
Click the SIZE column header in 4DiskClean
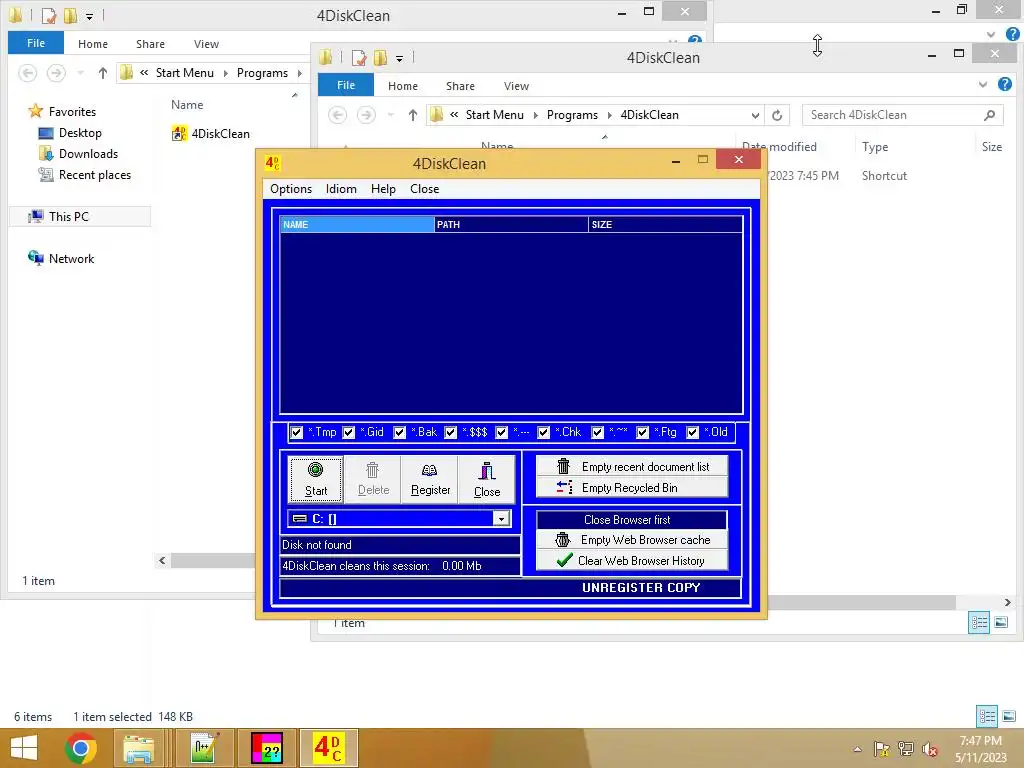coord(665,225)
